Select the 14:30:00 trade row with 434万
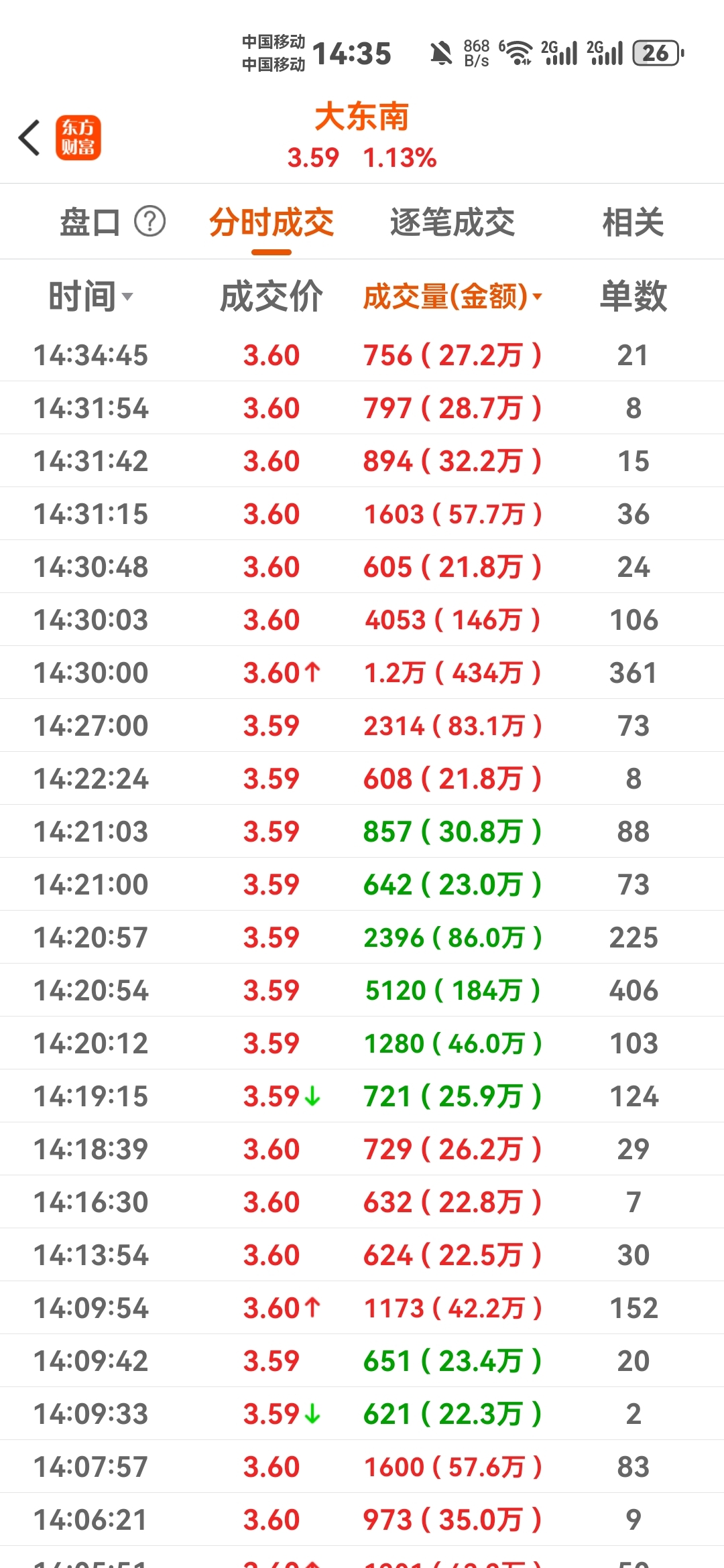 click(362, 673)
